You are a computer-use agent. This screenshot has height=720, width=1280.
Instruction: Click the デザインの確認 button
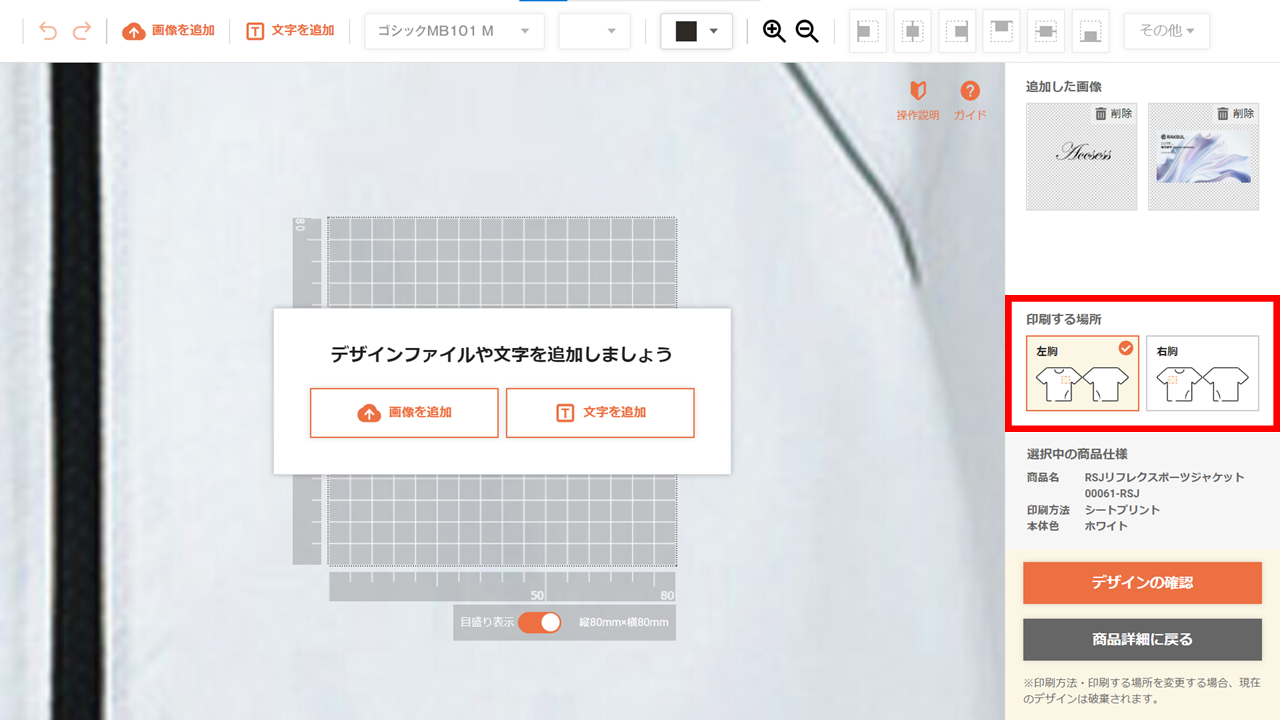[x=1142, y=583]
